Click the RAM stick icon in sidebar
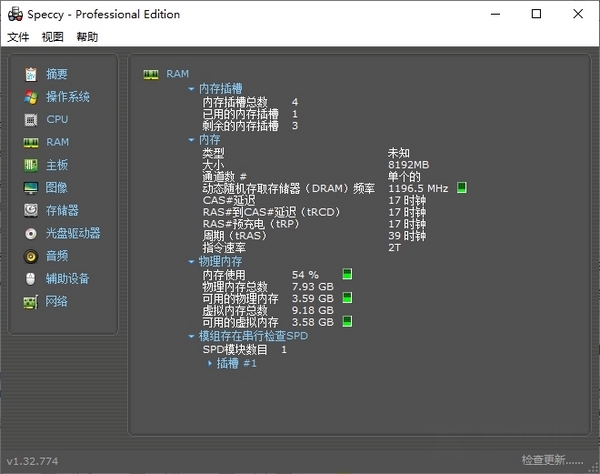The width and height of the screenshot is (600, 474). click(31, 143)
